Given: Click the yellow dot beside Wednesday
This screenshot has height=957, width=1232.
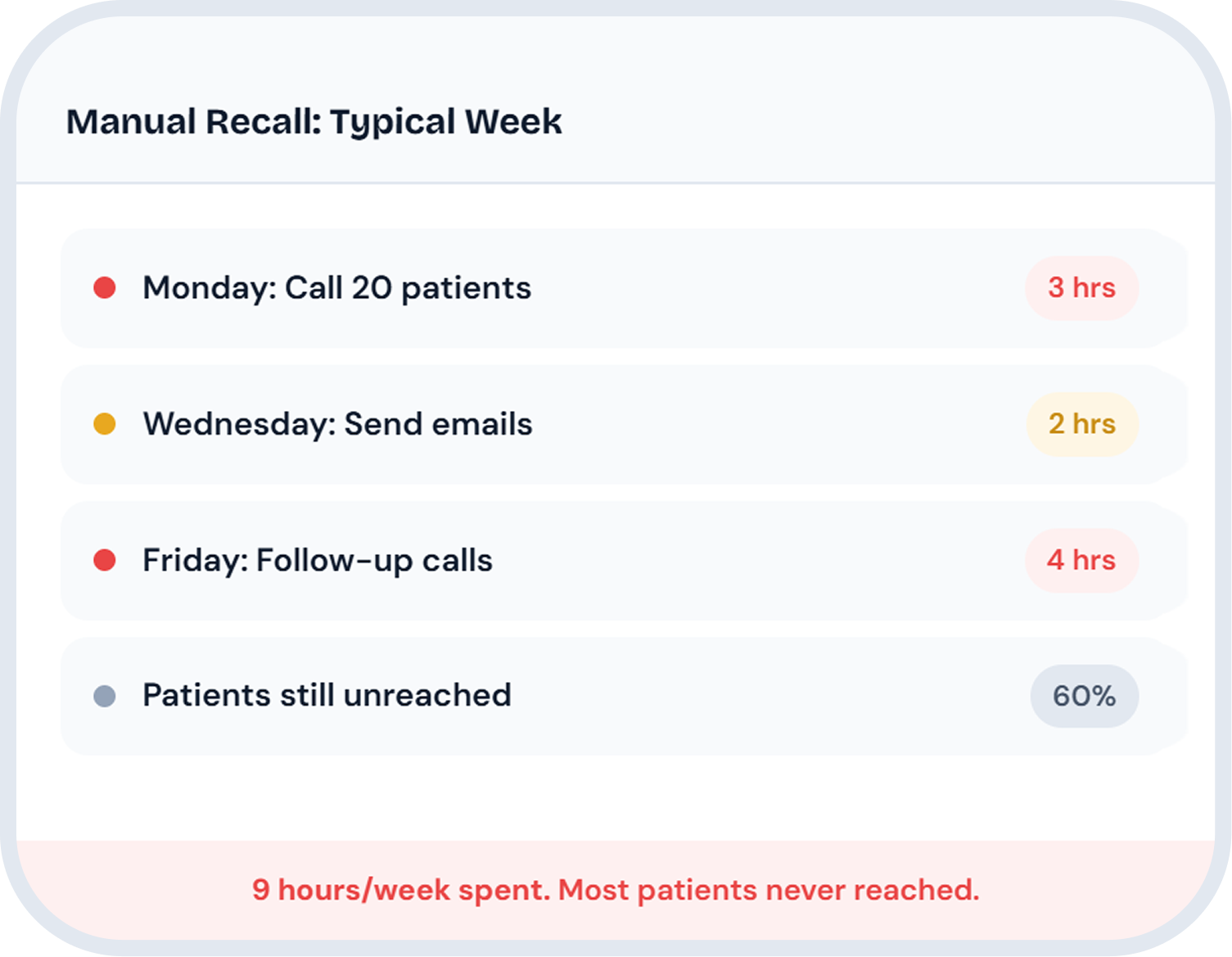Looking at the screenshot, I should pos(105,424).
